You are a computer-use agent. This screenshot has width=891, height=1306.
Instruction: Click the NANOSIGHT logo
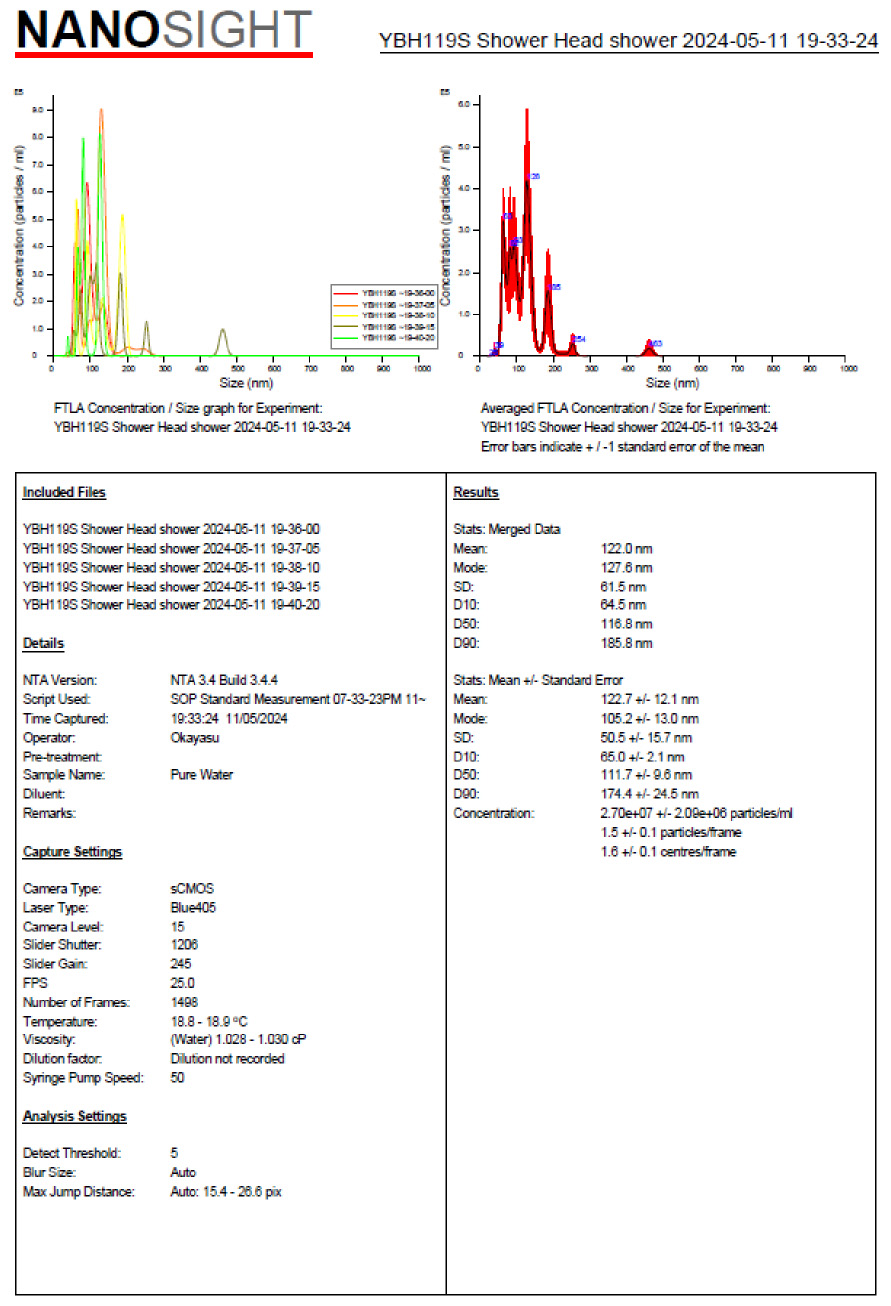(x=164, y=33)
